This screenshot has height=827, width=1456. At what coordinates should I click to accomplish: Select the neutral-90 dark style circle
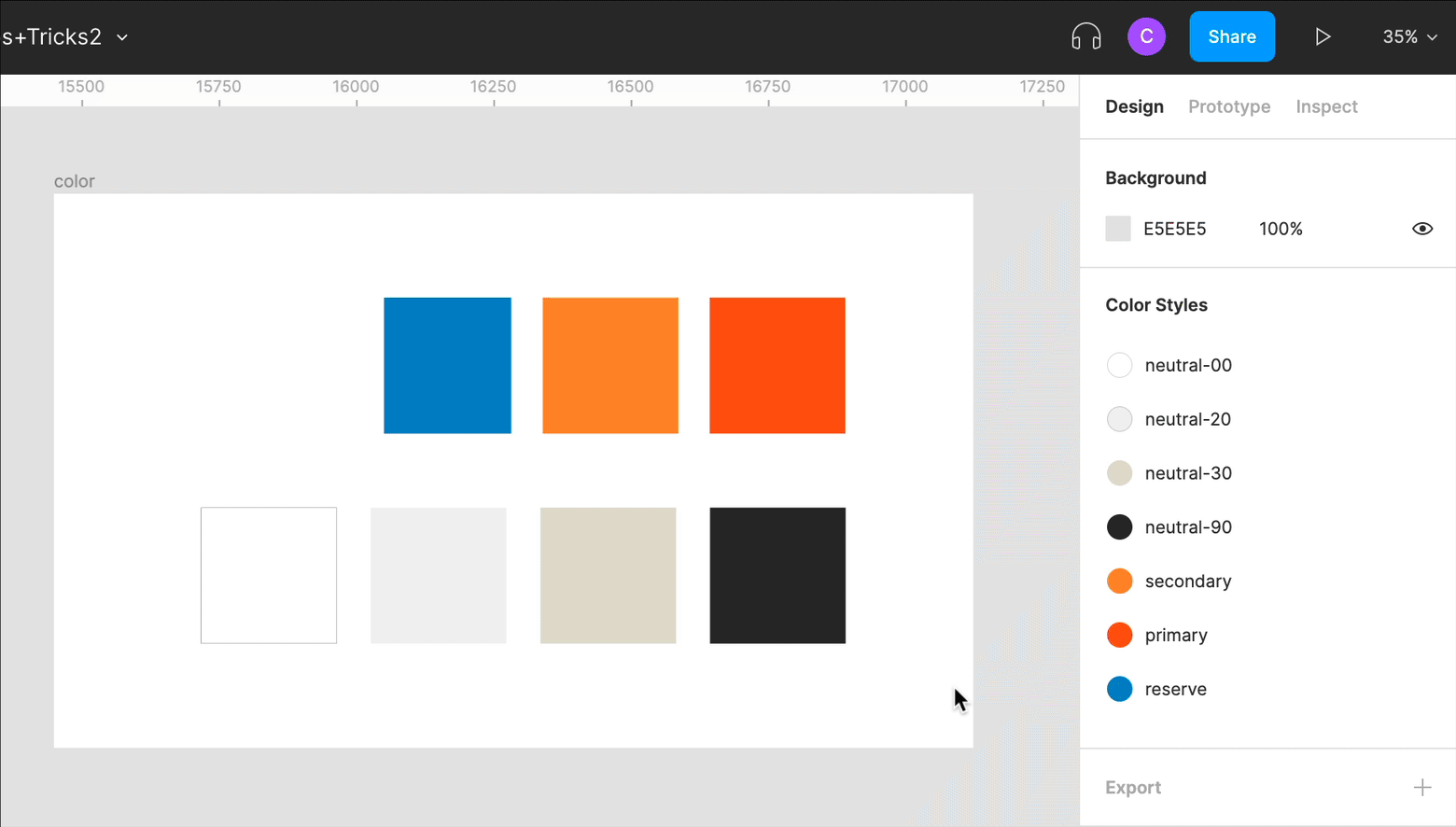click(x=1119, y=527)
